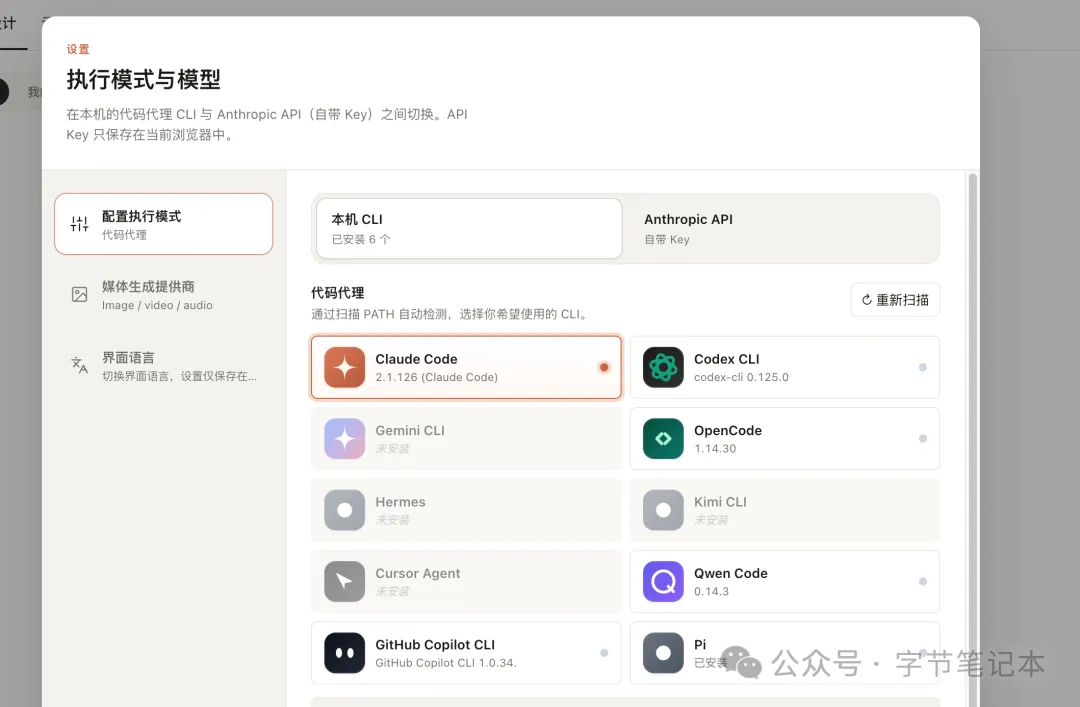
Task: Click the Gemini CLI agent name
Action: click(410, 431)
